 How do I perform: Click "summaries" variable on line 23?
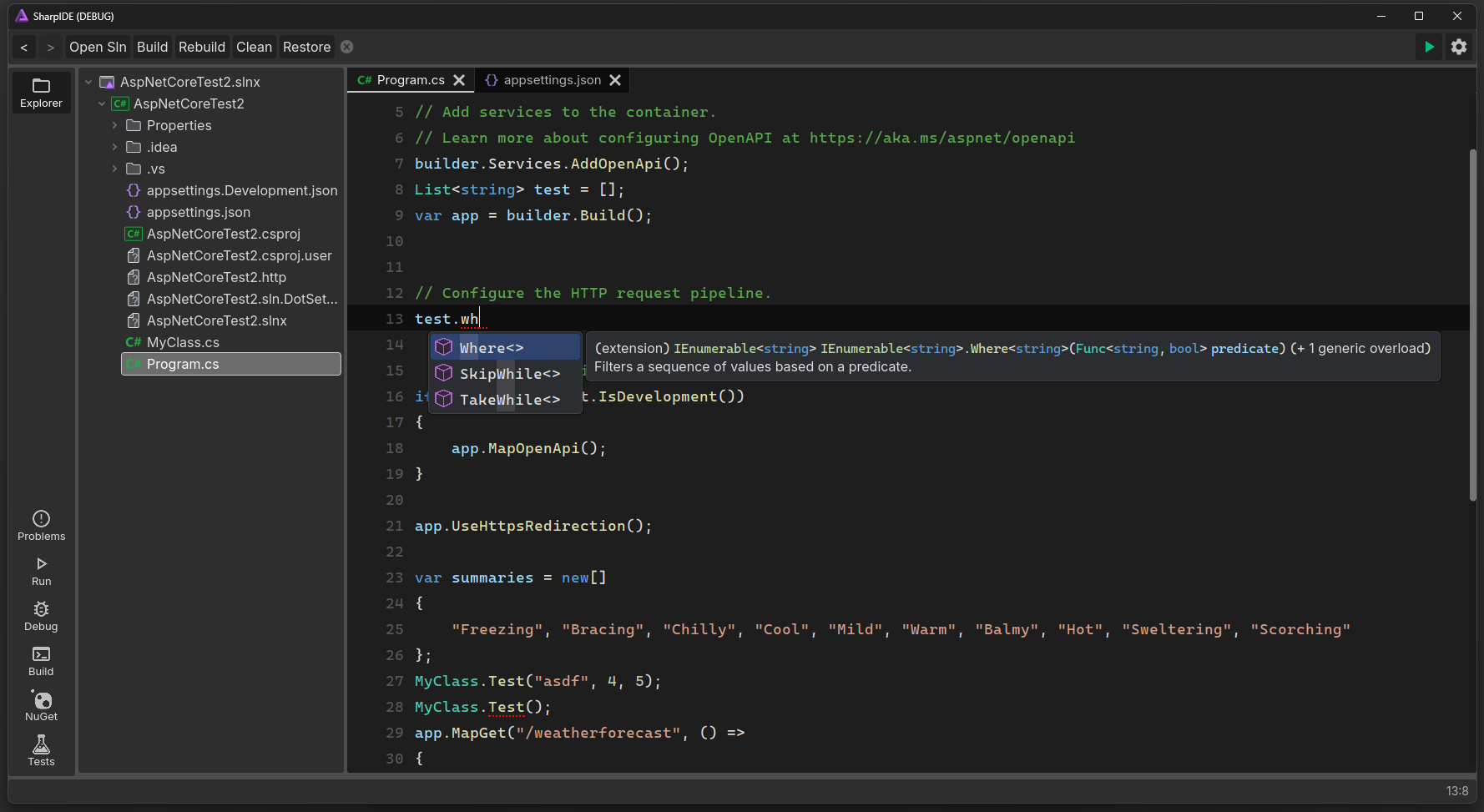pos(492,577)
